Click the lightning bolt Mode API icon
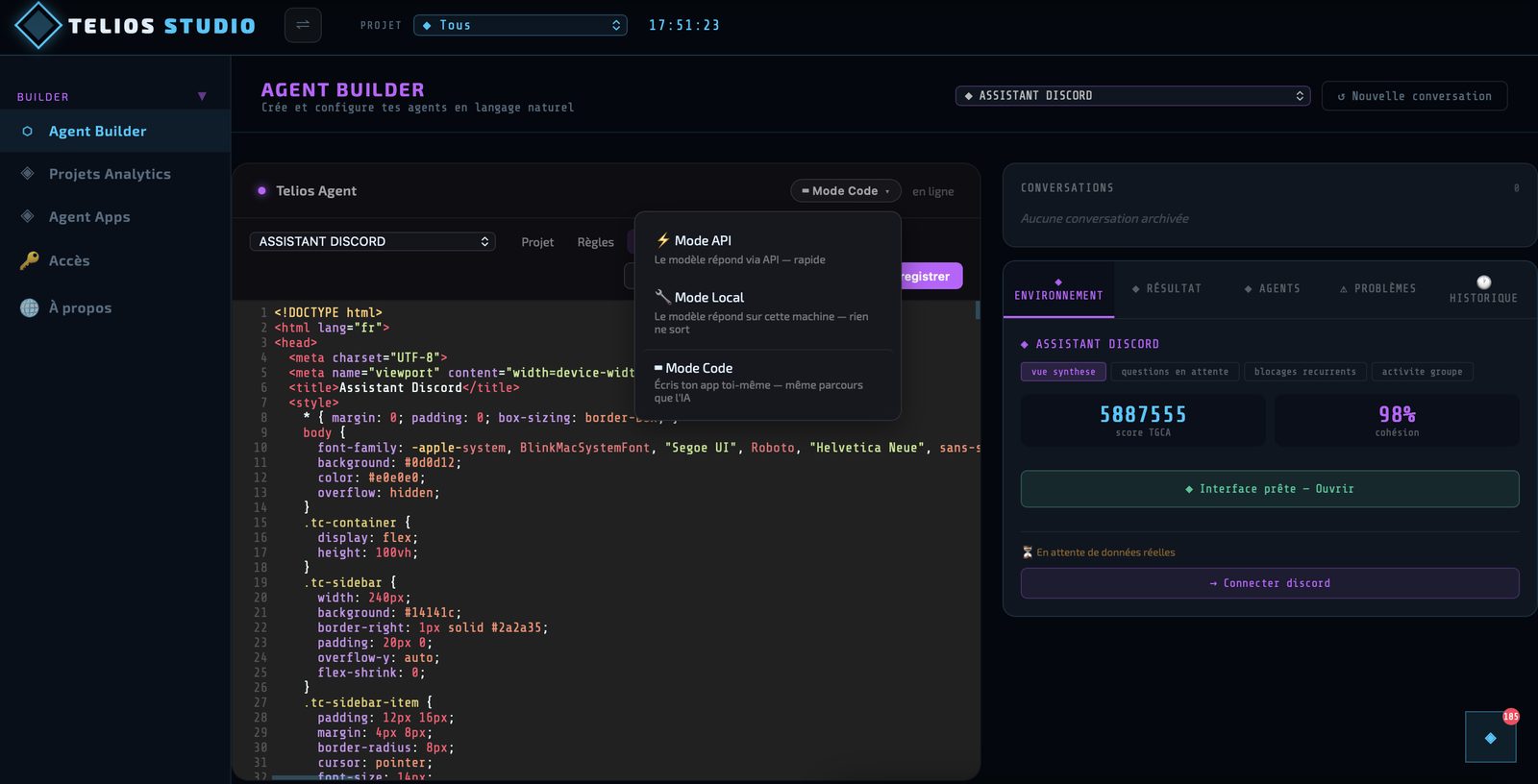 (x=662, y=240)
